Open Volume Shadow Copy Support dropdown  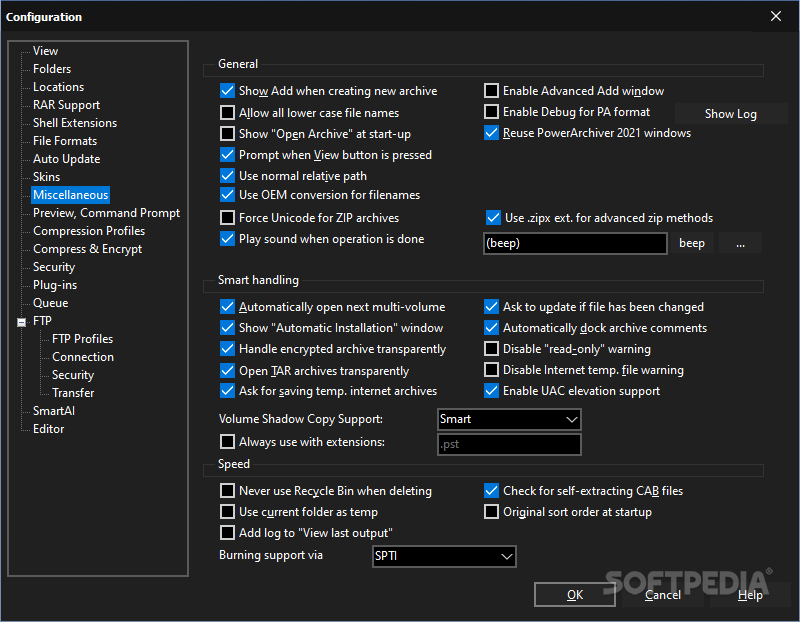click(509, 419)
